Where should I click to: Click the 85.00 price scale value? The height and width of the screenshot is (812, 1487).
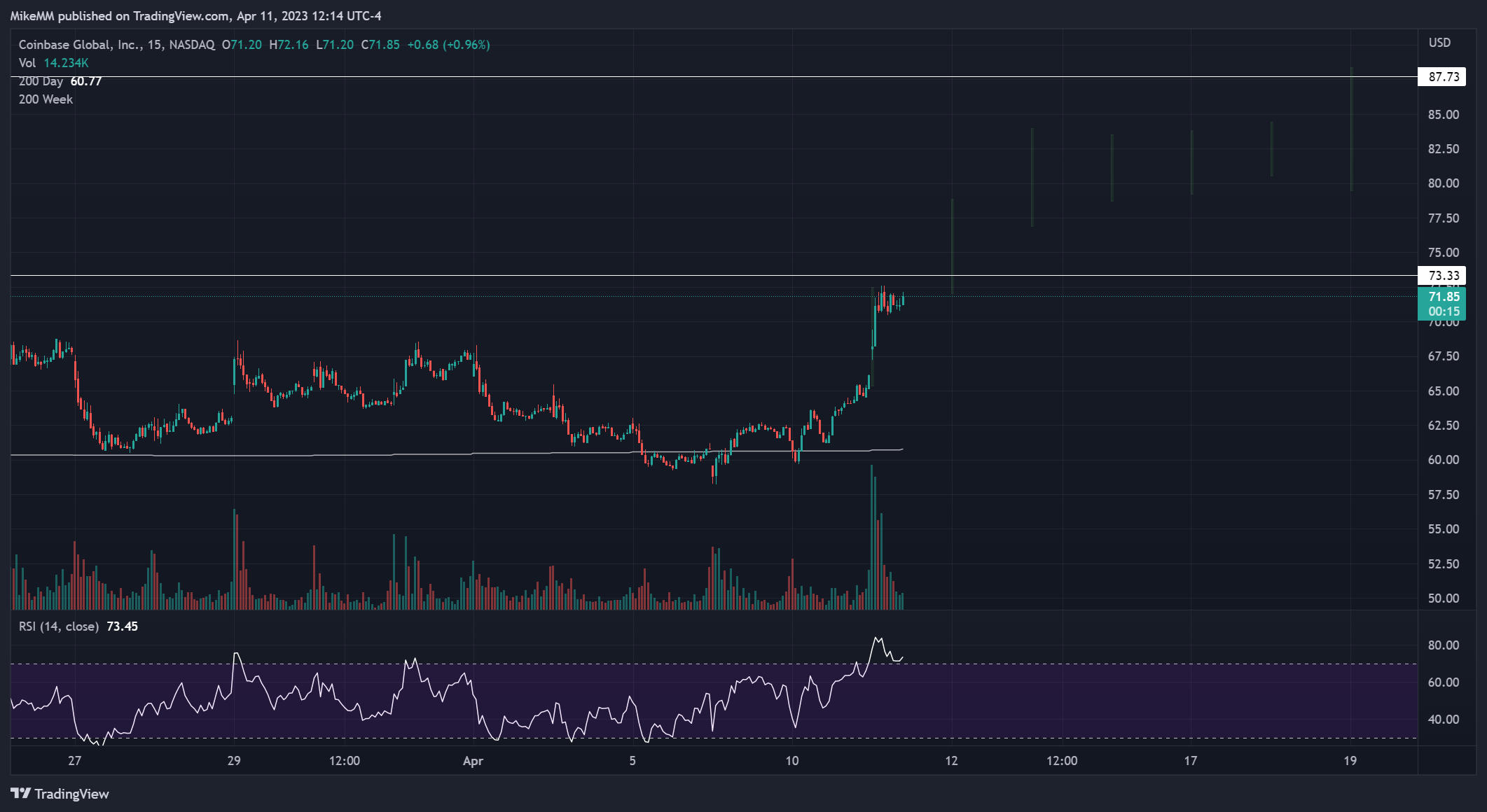[x=1444, y=115]
